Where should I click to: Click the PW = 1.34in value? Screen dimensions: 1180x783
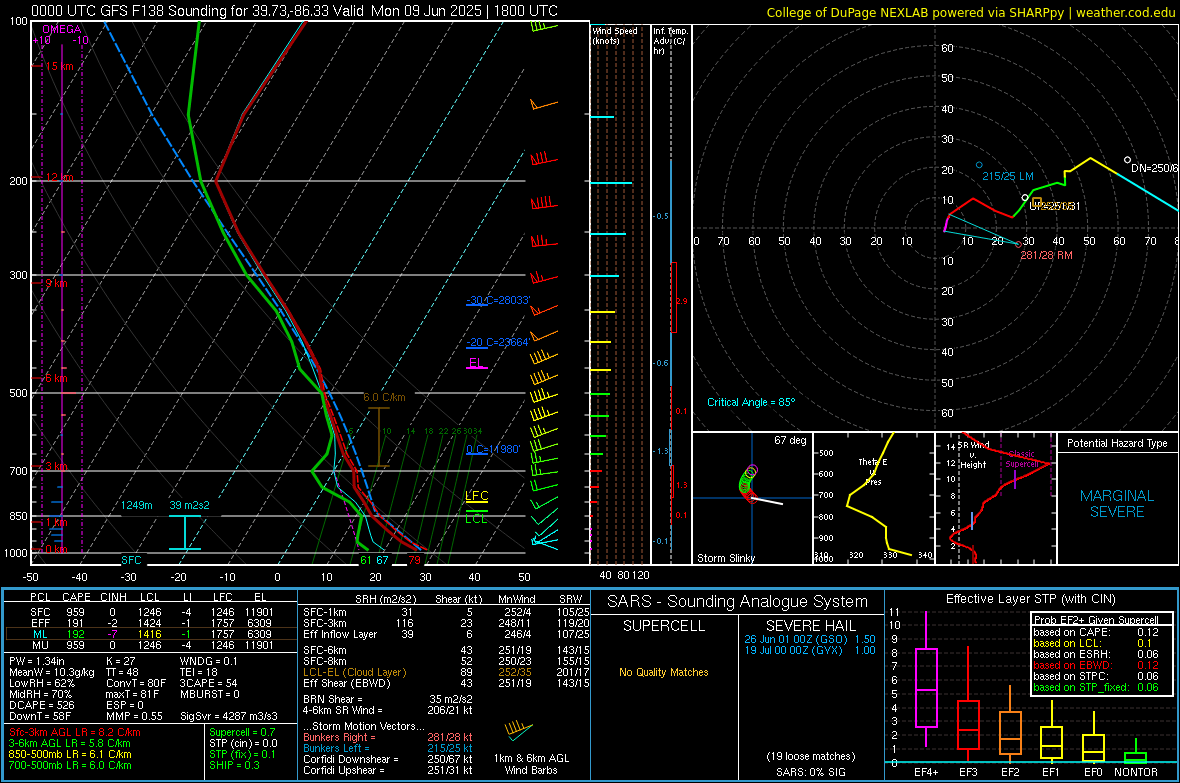pyautogui.click(x=37, y=661)
